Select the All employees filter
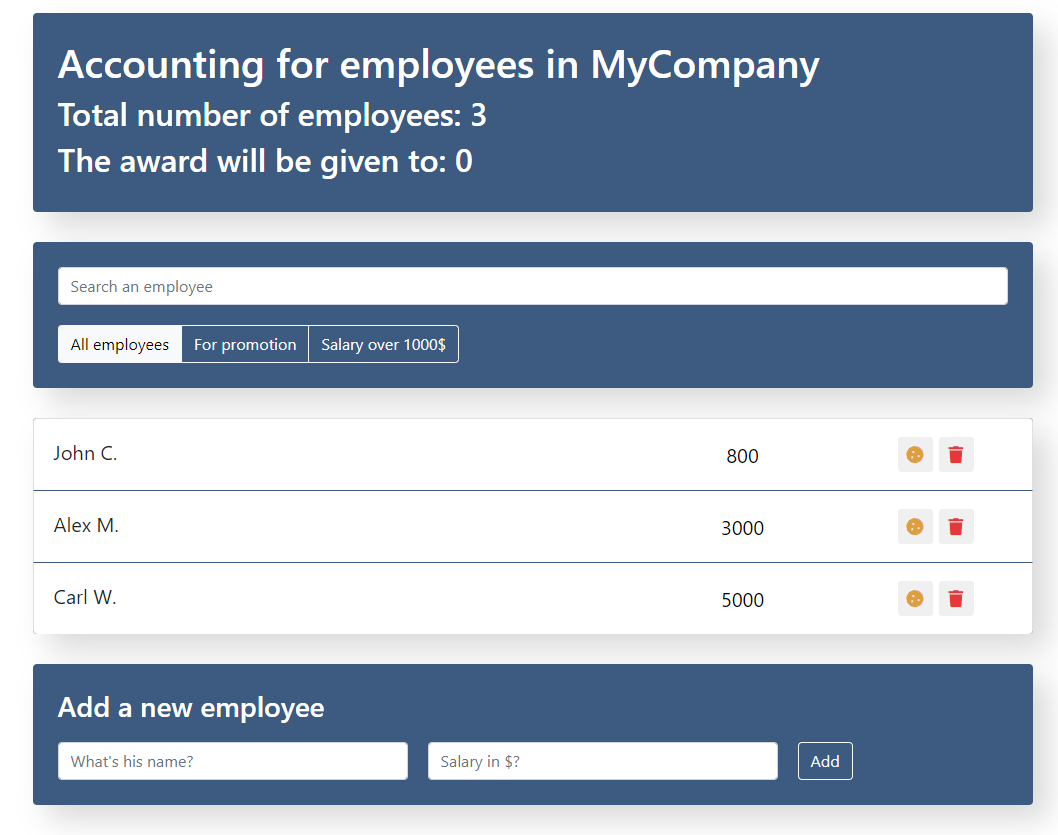 [x=119, y=344]
